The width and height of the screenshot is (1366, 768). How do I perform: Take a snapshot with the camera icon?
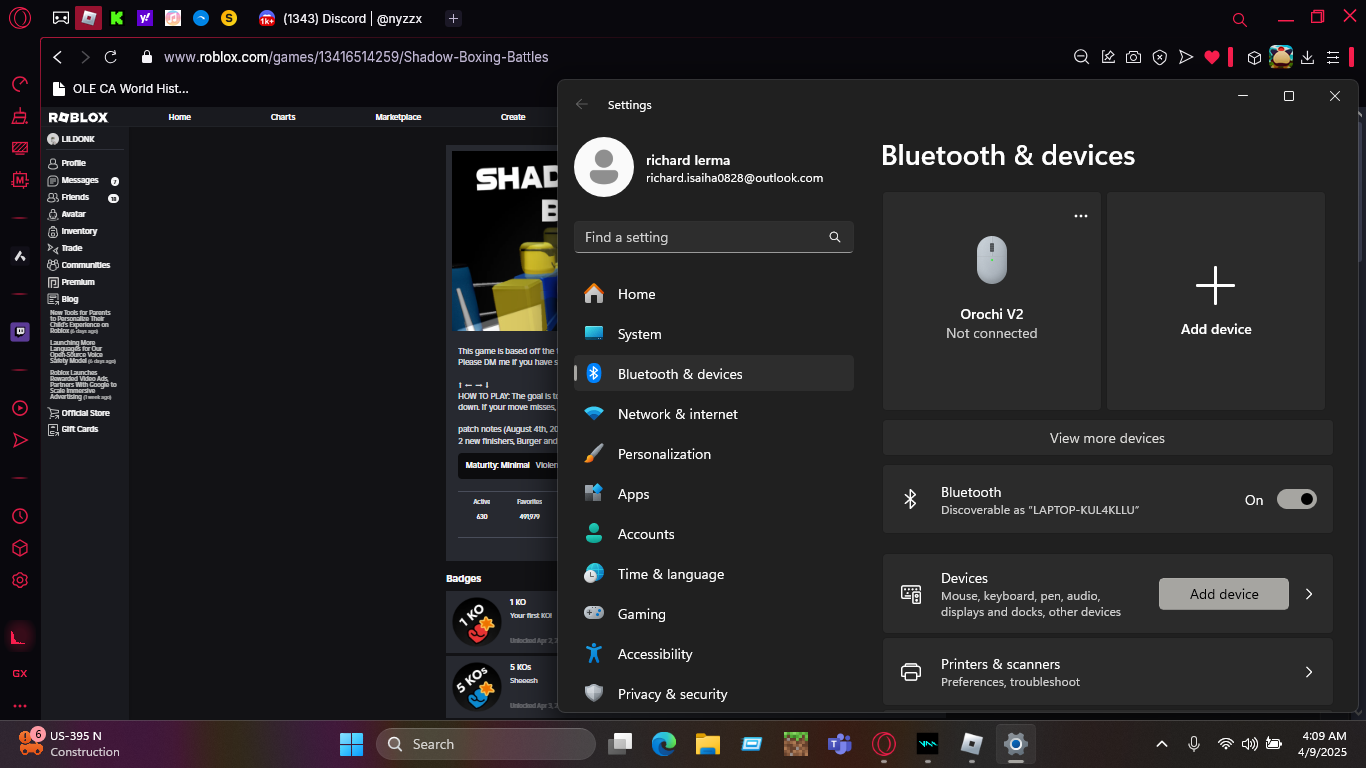point(1133,57)
